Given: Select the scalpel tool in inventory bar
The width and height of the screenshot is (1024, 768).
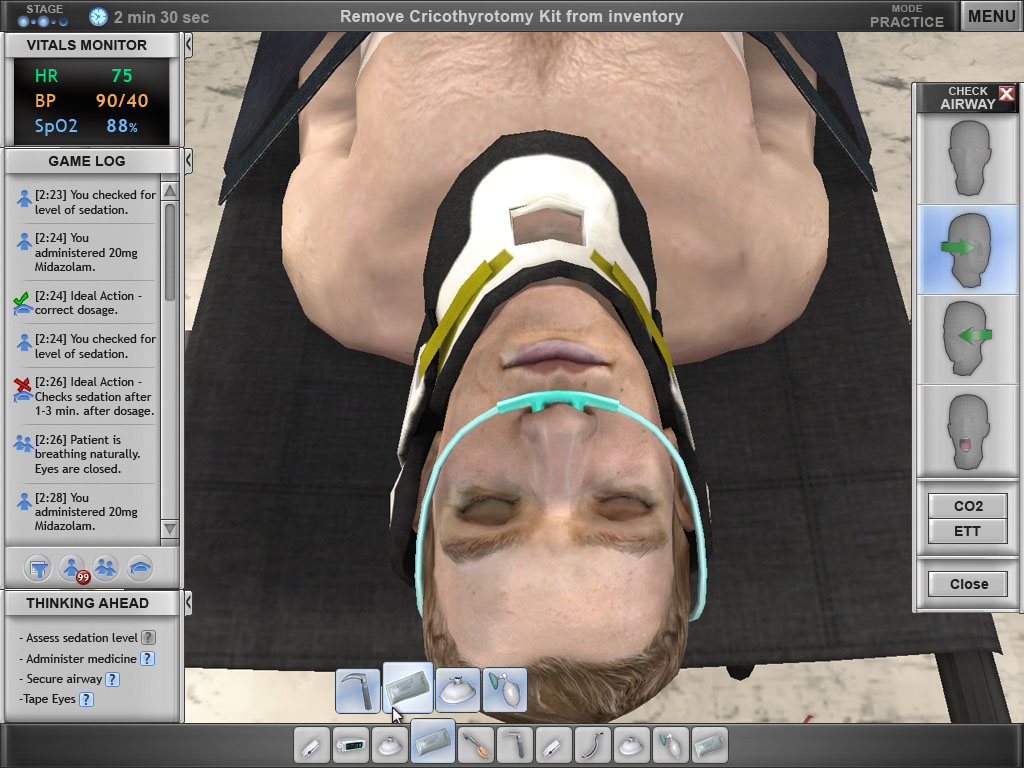Looking at the screenshot, I should click(474, 746).
